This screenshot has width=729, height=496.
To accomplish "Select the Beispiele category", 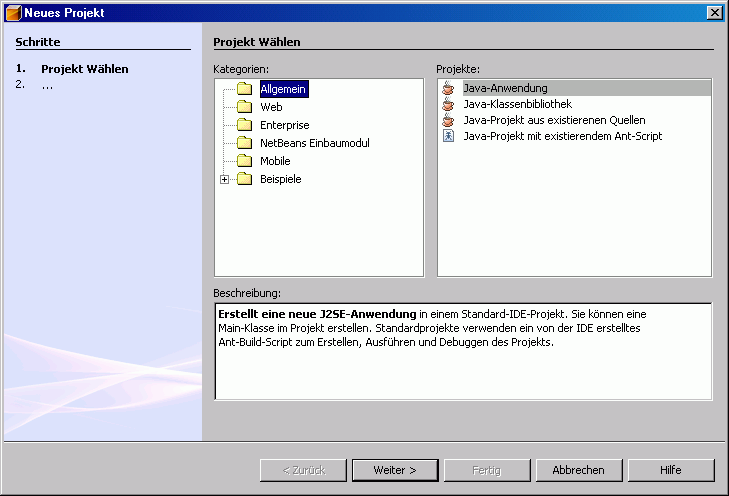I will 281,179.
